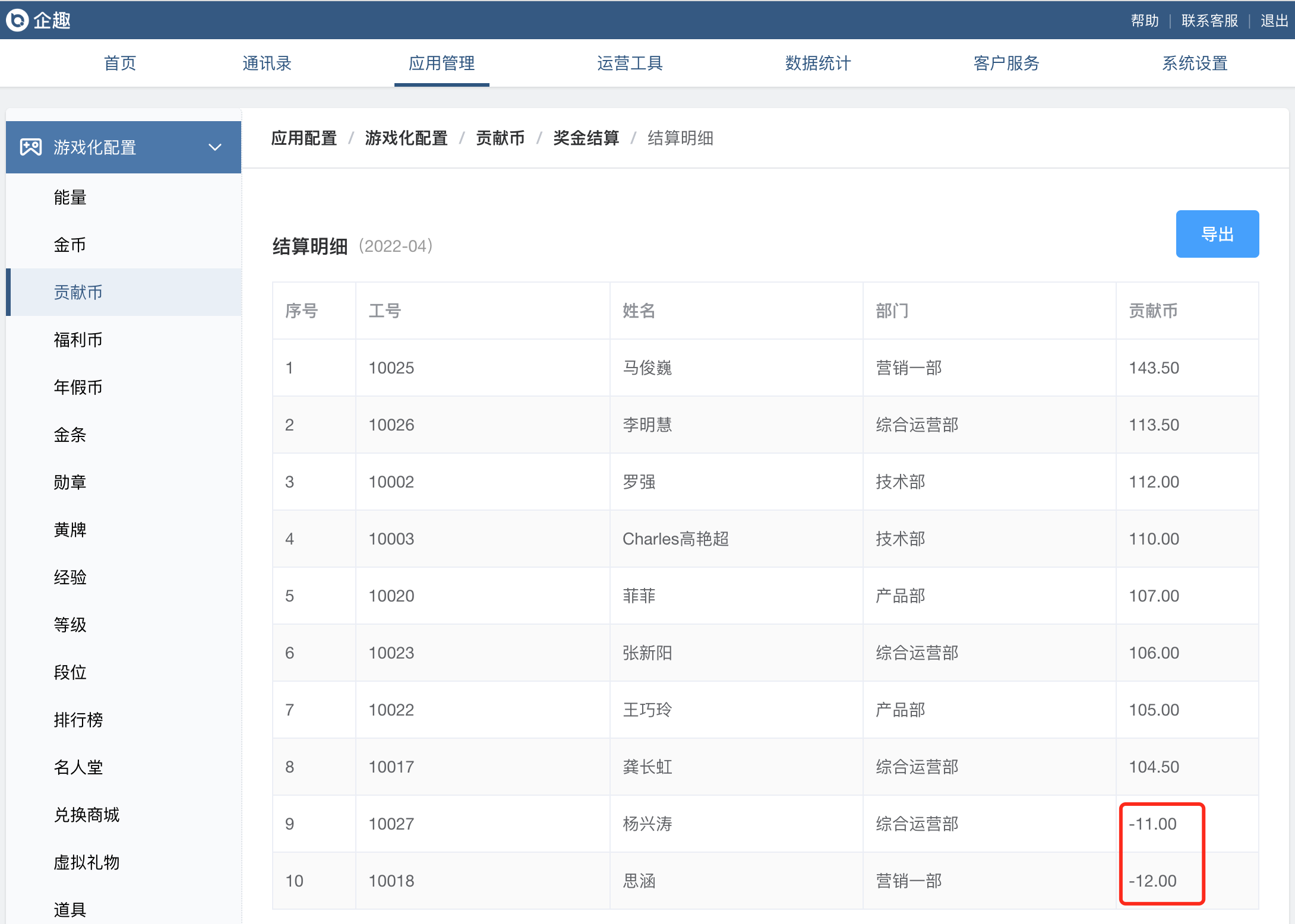Select 经验 in the sidebar
1295x924 pixels.
pyautogui.click(x=124, y=577)
